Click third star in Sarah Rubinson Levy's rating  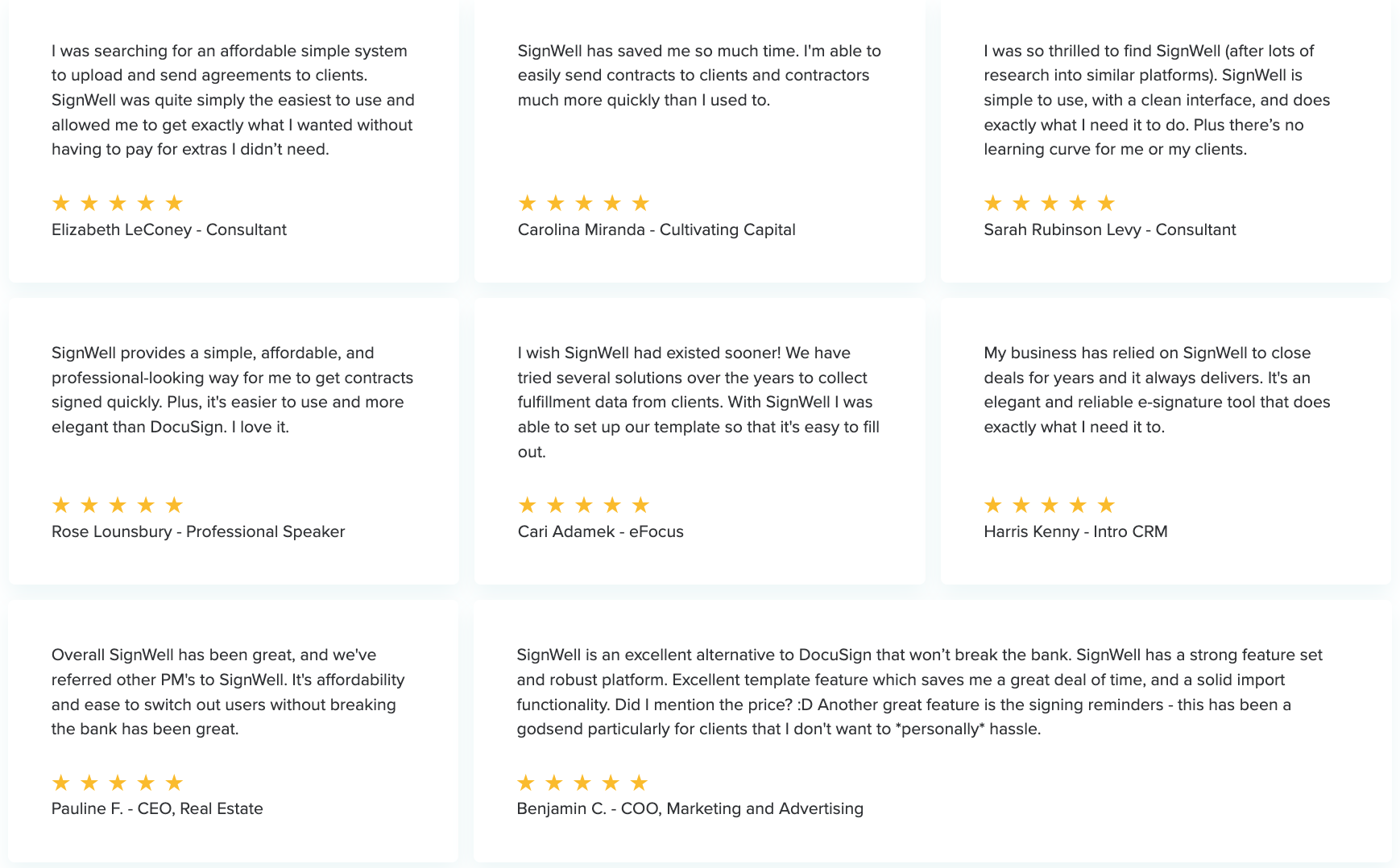1050,203
